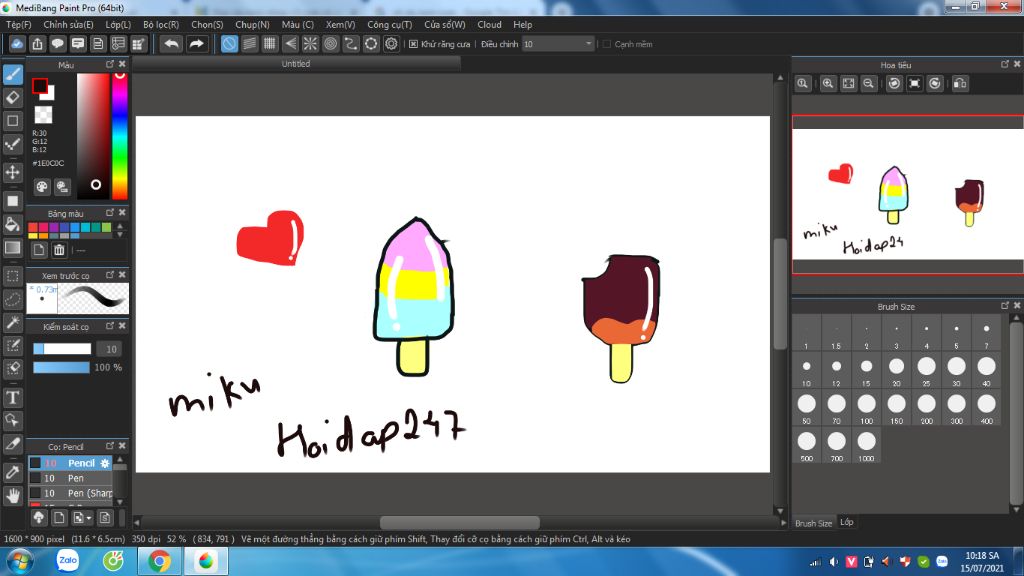1024x576 pixels.
Task: Enable curve snap
Action: 351,44
